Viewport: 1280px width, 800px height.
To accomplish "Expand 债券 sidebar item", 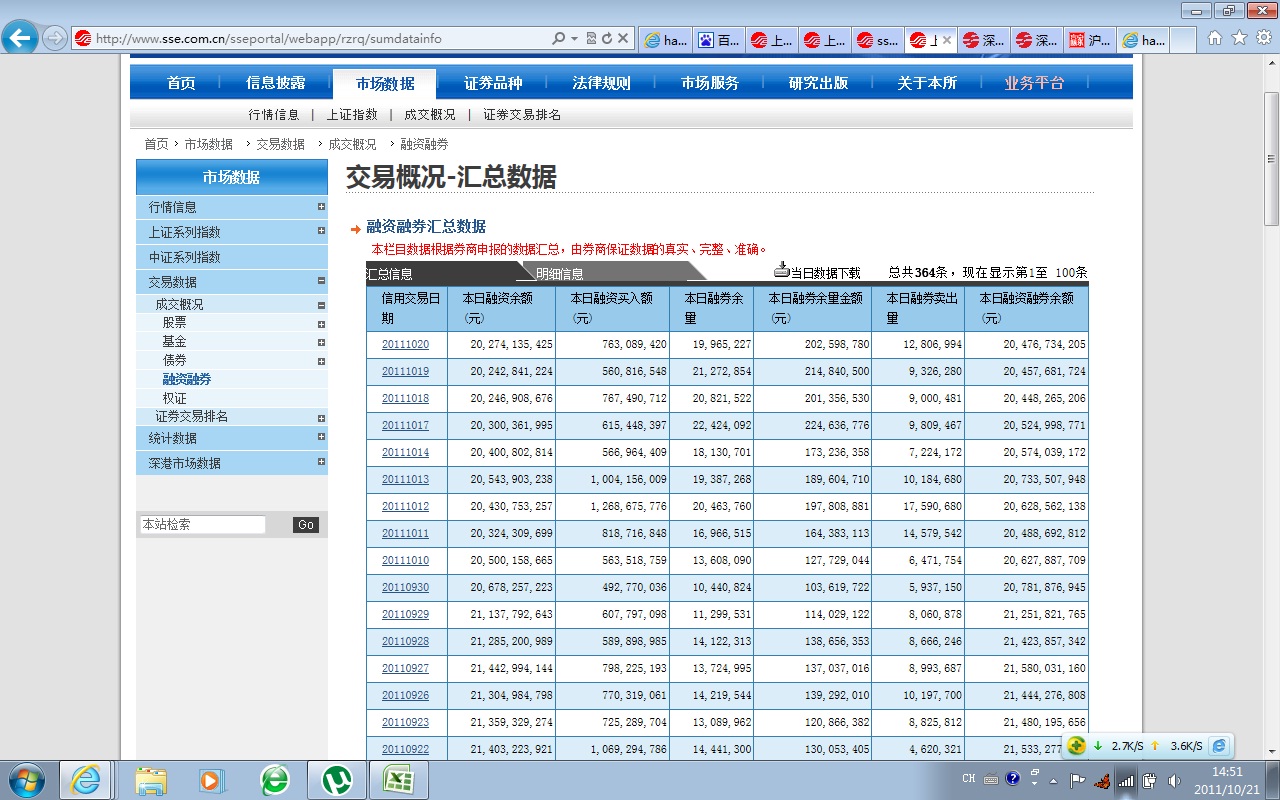I will point(321,361).
